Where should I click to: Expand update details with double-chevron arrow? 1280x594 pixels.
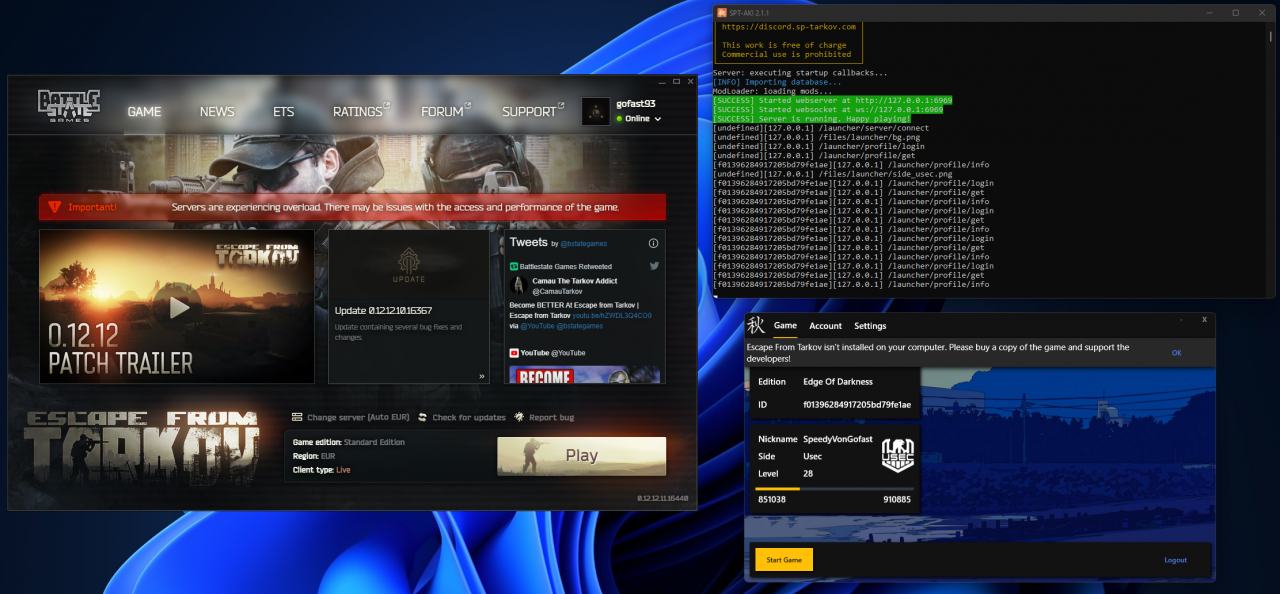pos(481,376)
